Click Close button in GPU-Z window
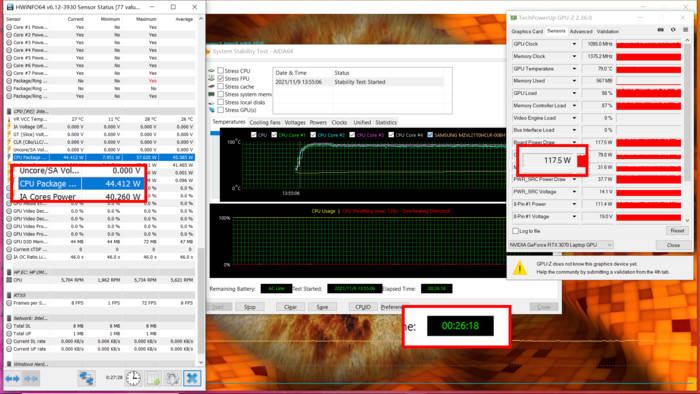The image size is (700, 394). click(x=673, y=245)
